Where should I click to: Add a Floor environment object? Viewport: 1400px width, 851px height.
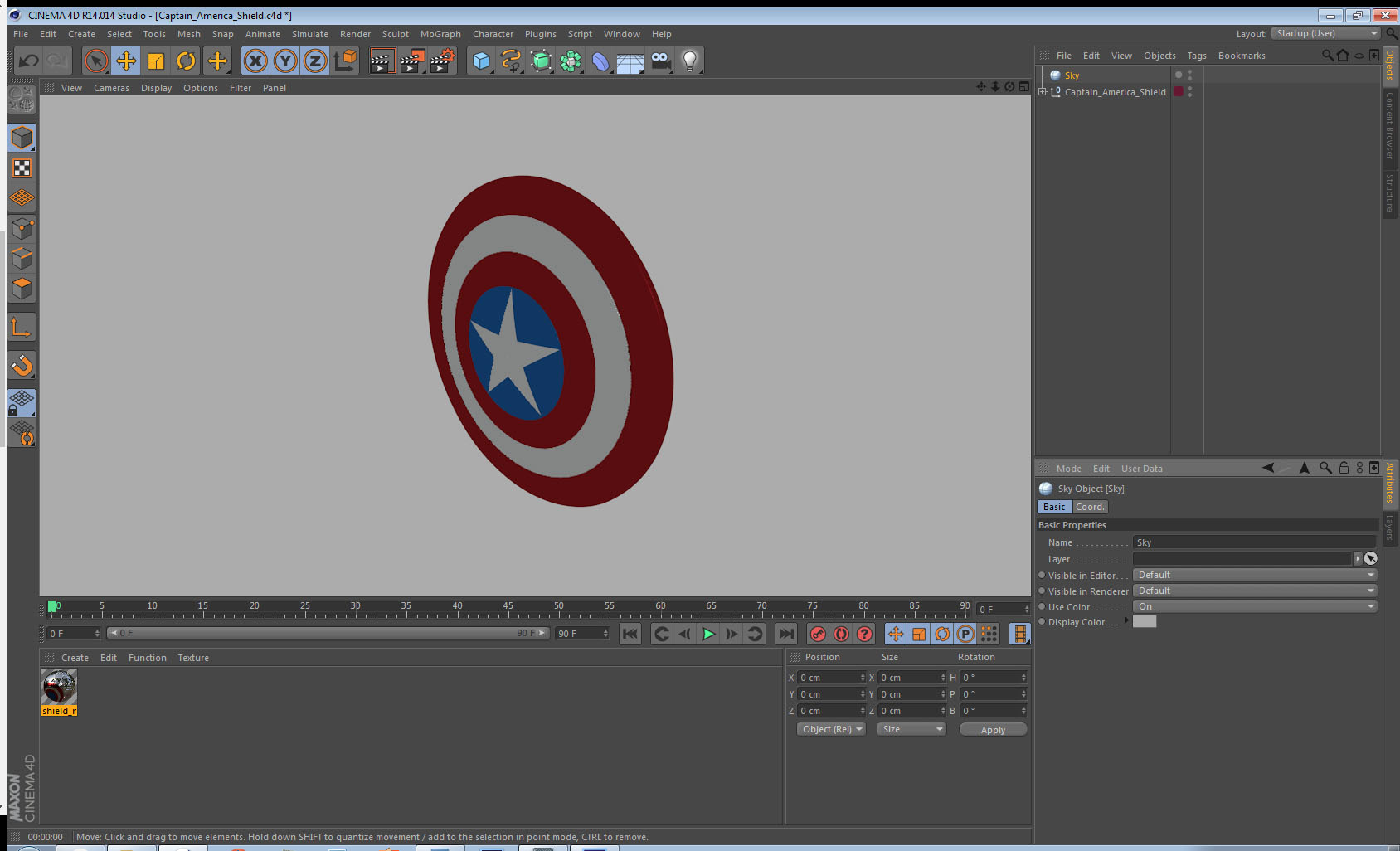tap(630, 61)
